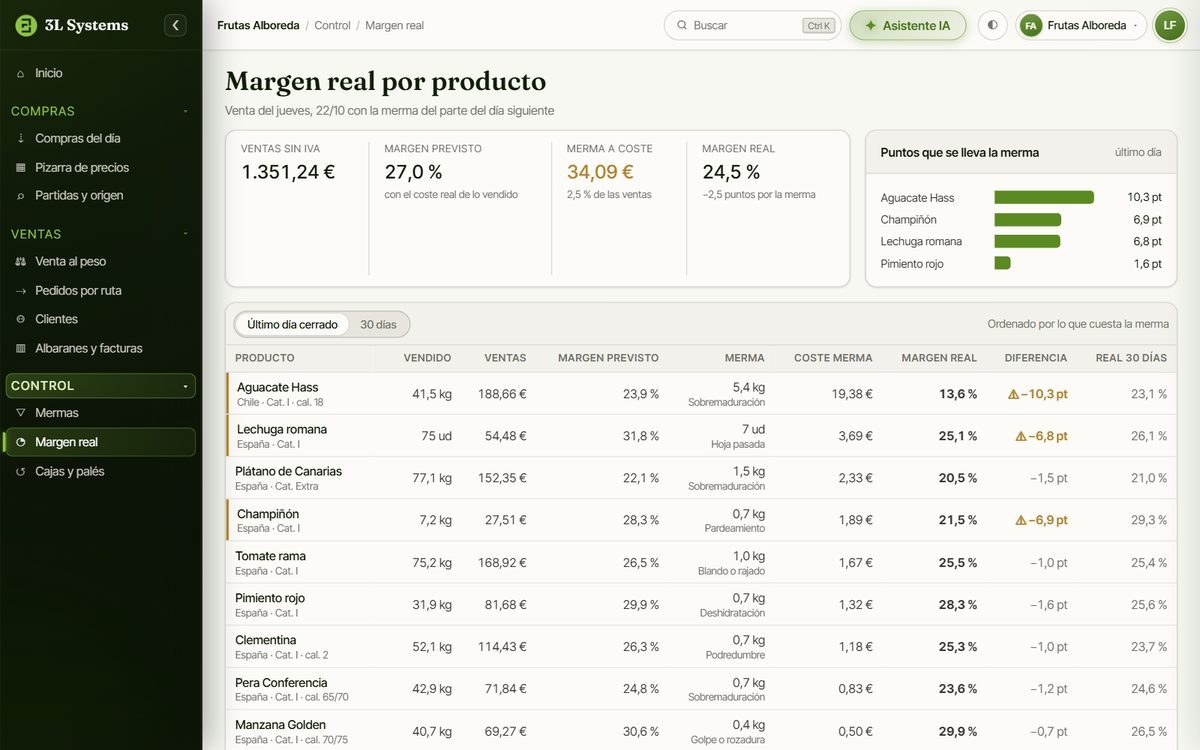Click the Buscar search field
This screenshot has width=1200, height=750.
click(752, 25)
